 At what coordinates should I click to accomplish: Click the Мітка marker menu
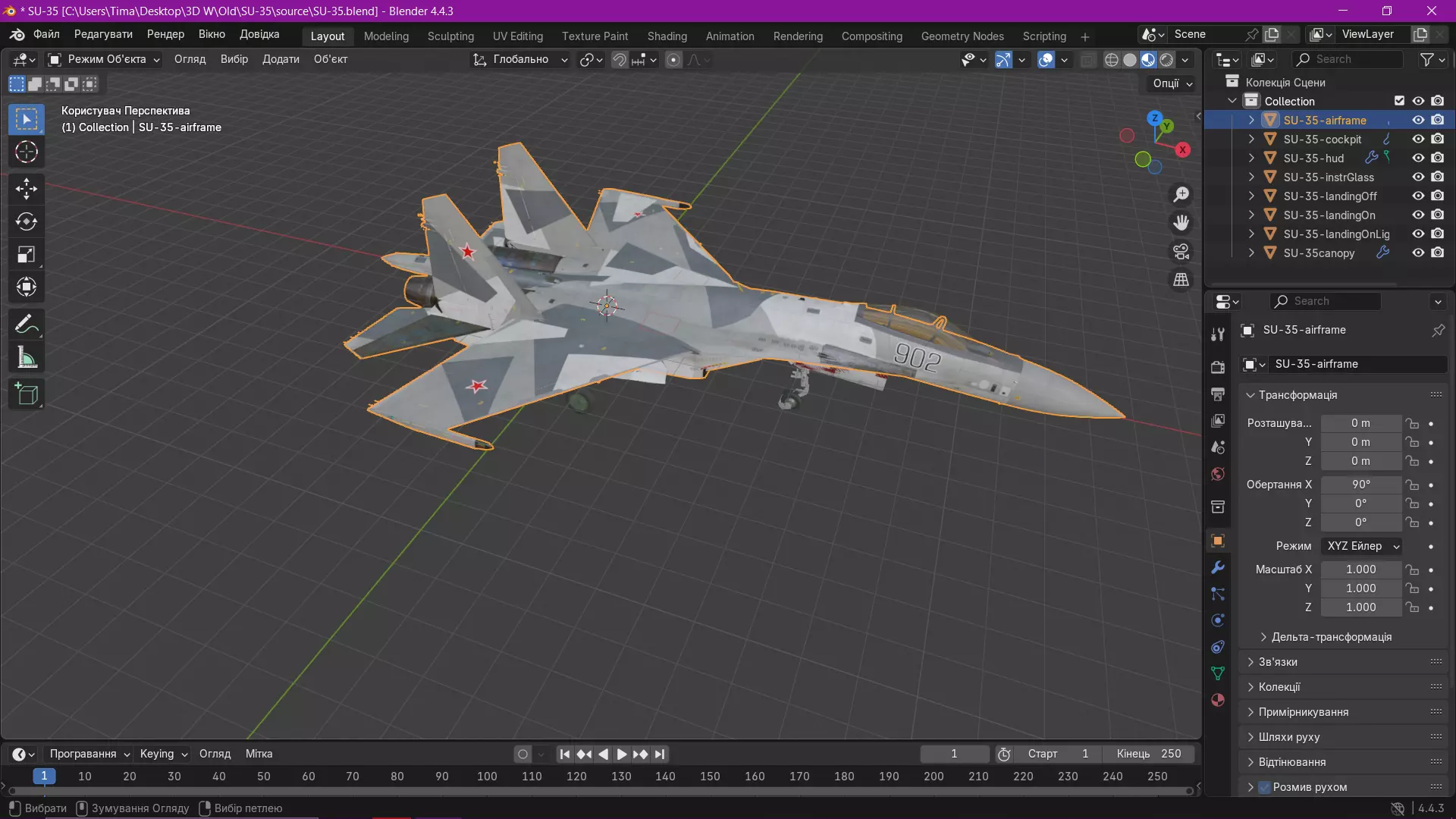tap(259, 754)
